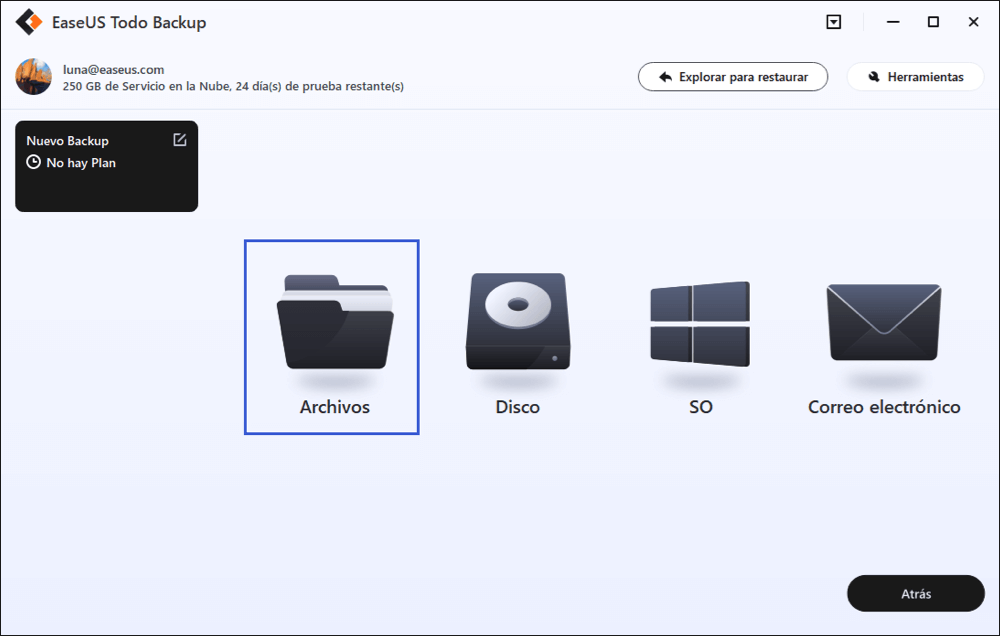Click the 250 GB cloud service trial text
1000x636 pixels.
pyautogui.click(x=233, y=86)
